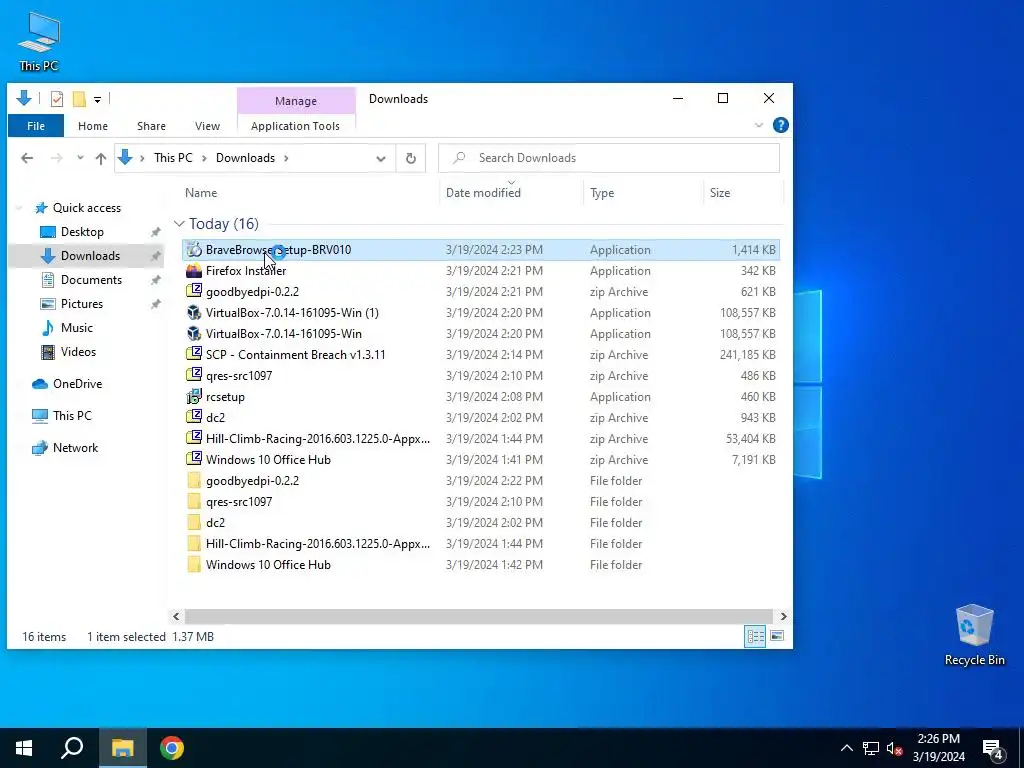Screen dimensions: 1024x768
Task: Open the Customize Quick Access Toolbar dropdown
Action: coord(97,100)
